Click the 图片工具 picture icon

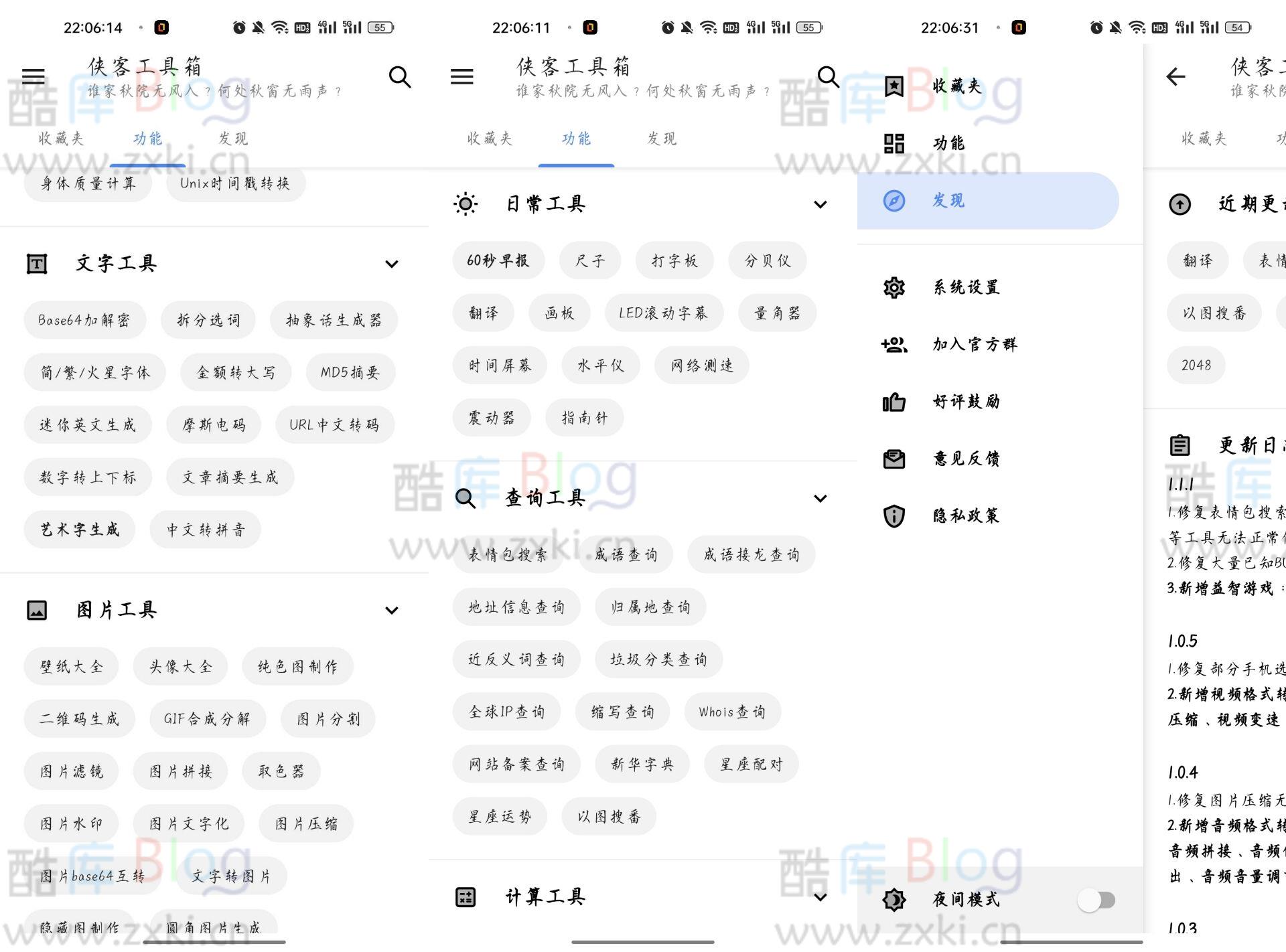pyautogui.click(x=37, y=609)
